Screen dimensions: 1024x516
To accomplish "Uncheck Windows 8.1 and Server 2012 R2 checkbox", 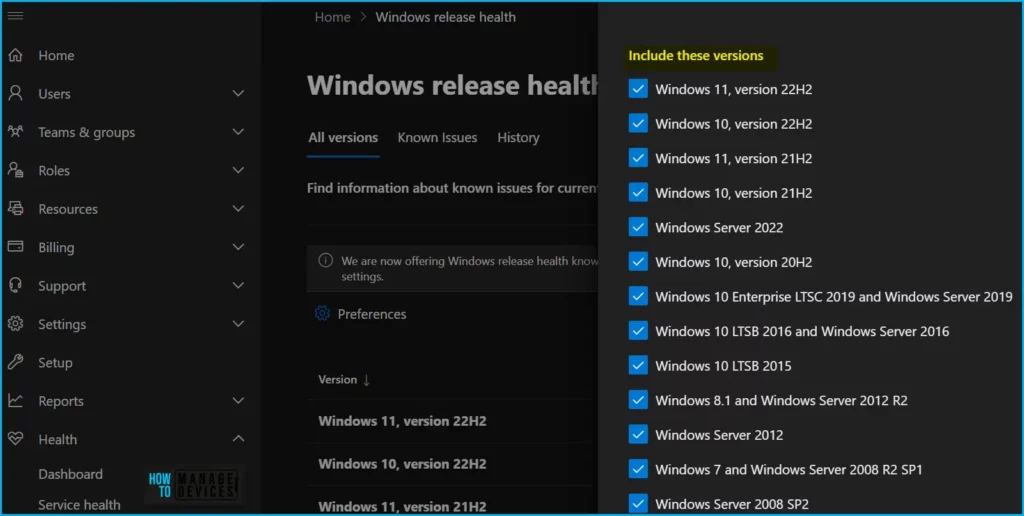I will [x=638, y=400].
